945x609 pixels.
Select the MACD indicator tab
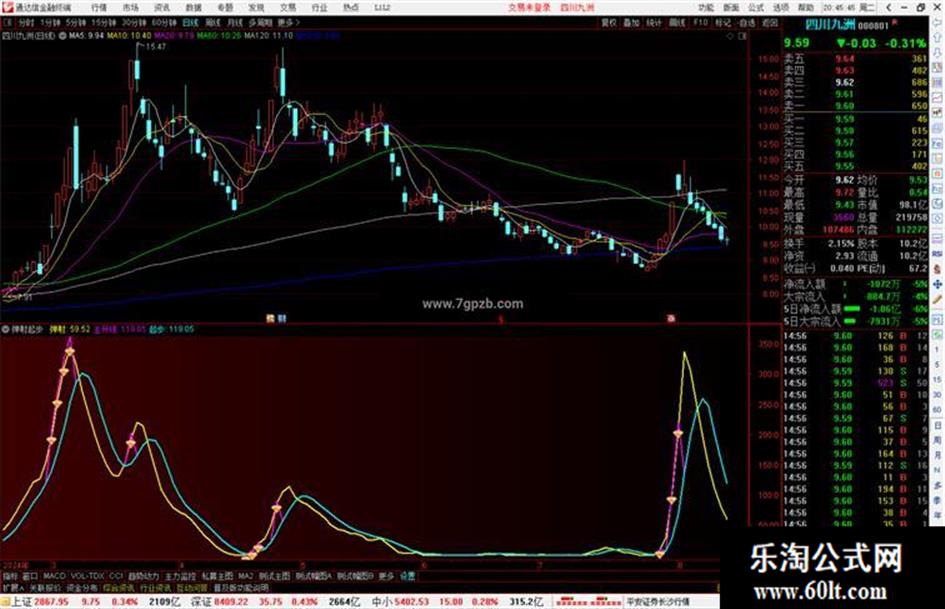pos(54,576)
